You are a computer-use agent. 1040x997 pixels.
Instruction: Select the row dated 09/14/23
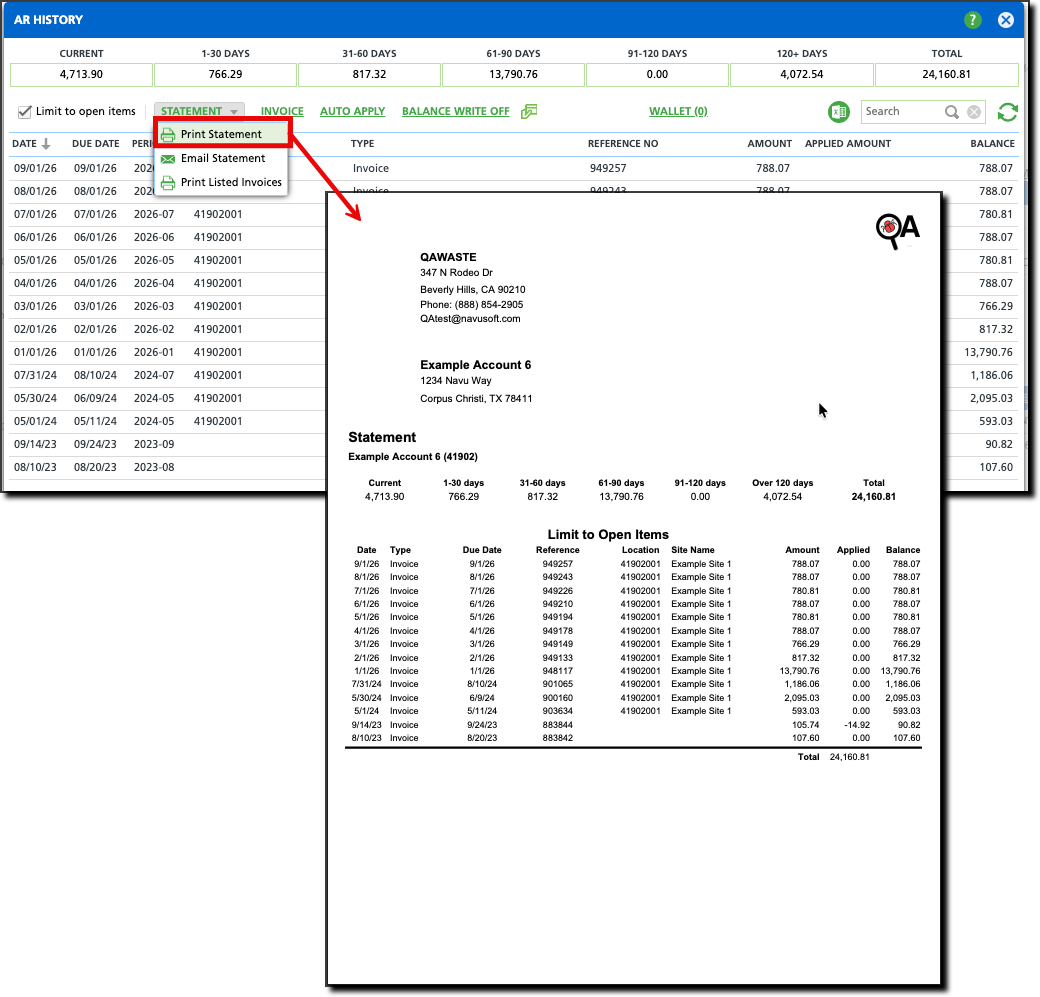tap(167, 444)
